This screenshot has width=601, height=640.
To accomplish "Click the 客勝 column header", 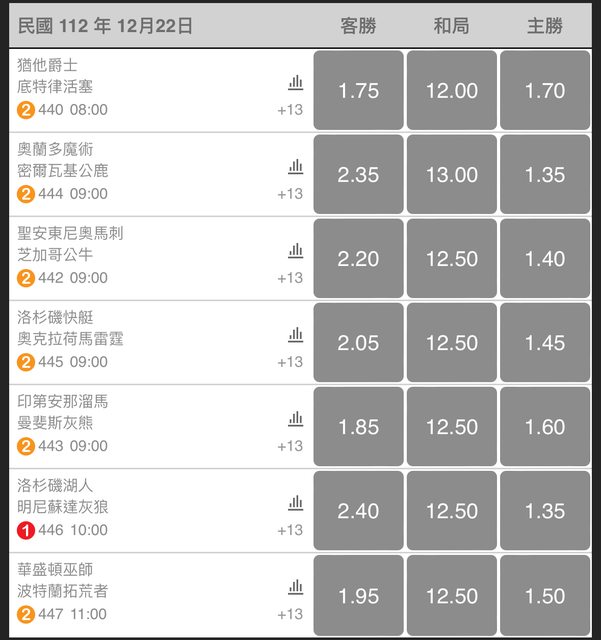I will tap(358, 27).
